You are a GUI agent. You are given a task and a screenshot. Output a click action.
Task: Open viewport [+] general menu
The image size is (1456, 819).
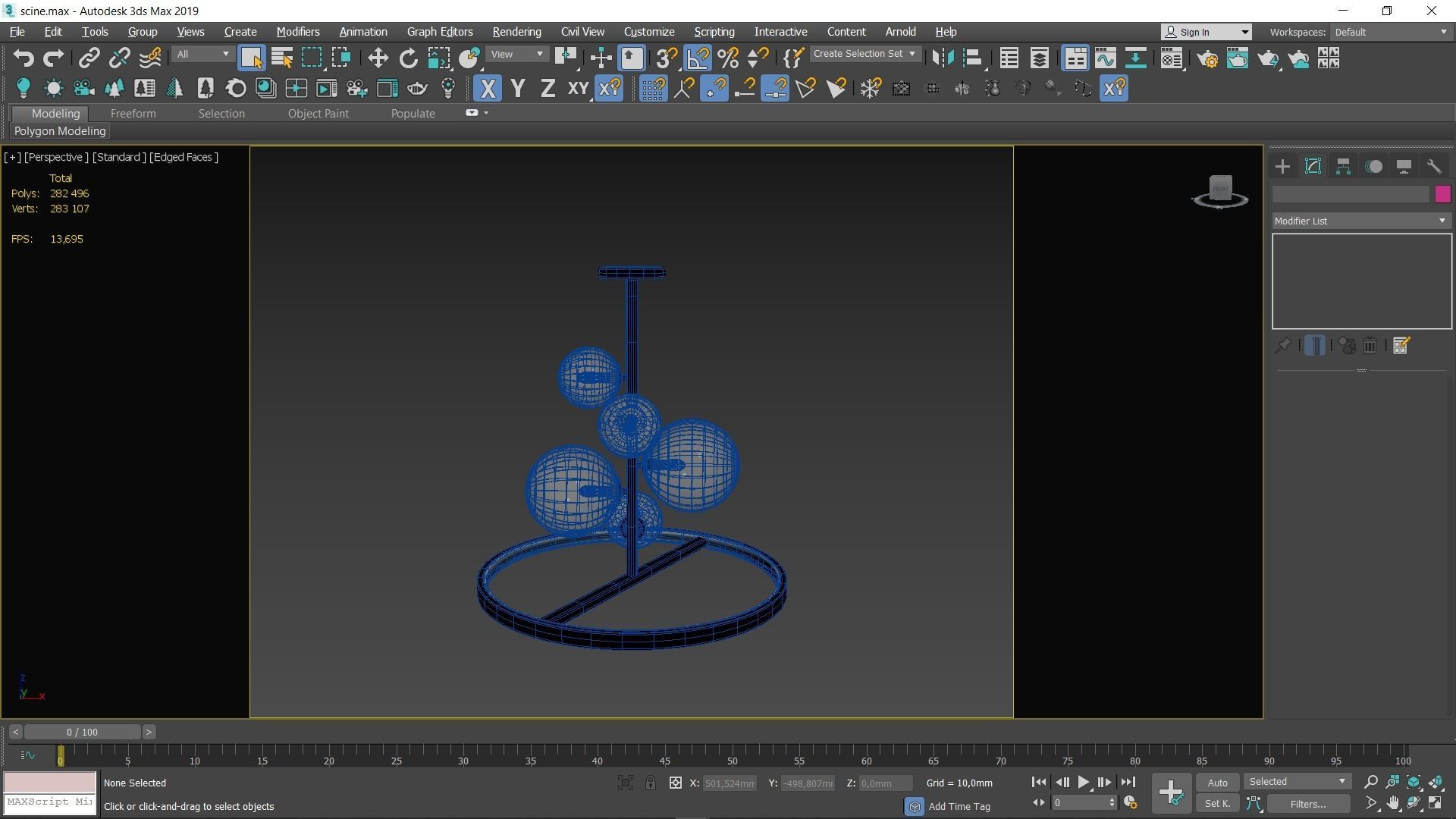pos(12,157)
